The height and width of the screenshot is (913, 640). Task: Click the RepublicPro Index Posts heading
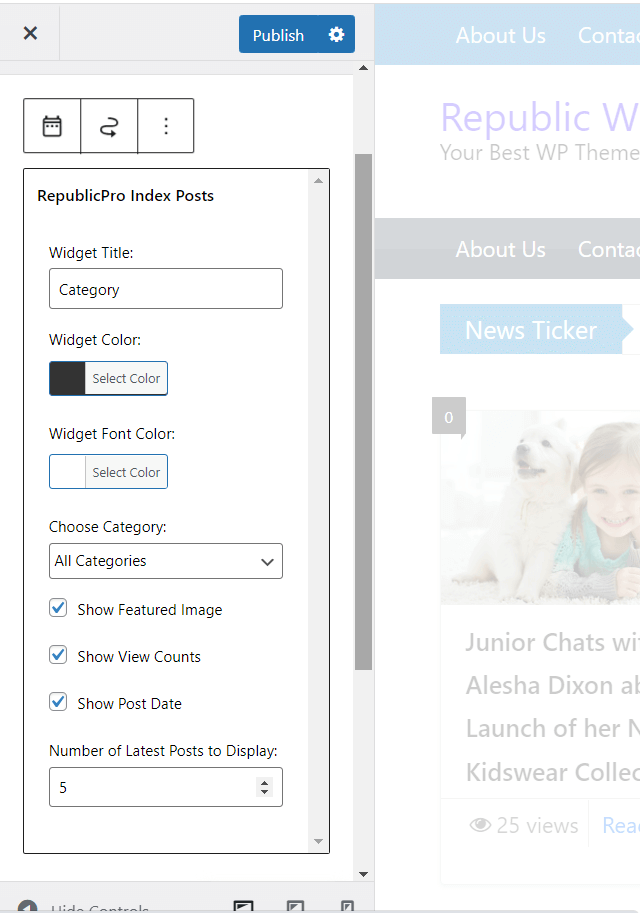coord(126,196)
